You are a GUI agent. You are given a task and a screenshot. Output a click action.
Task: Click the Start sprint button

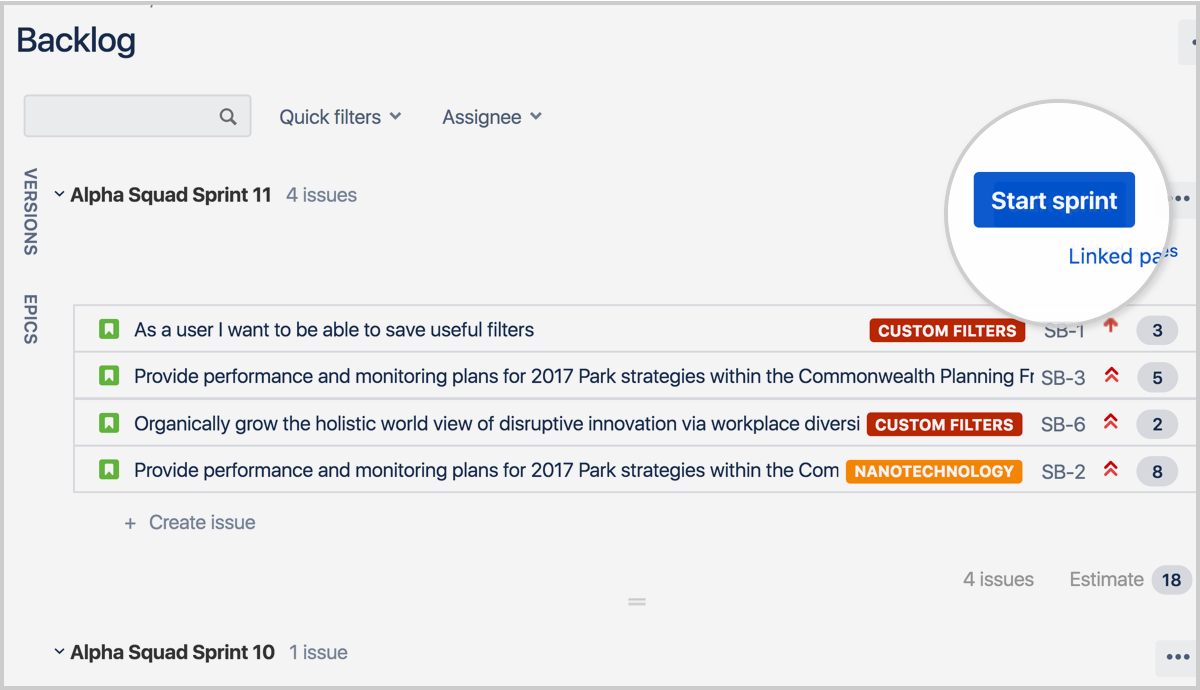click(x=1054, y=199)
